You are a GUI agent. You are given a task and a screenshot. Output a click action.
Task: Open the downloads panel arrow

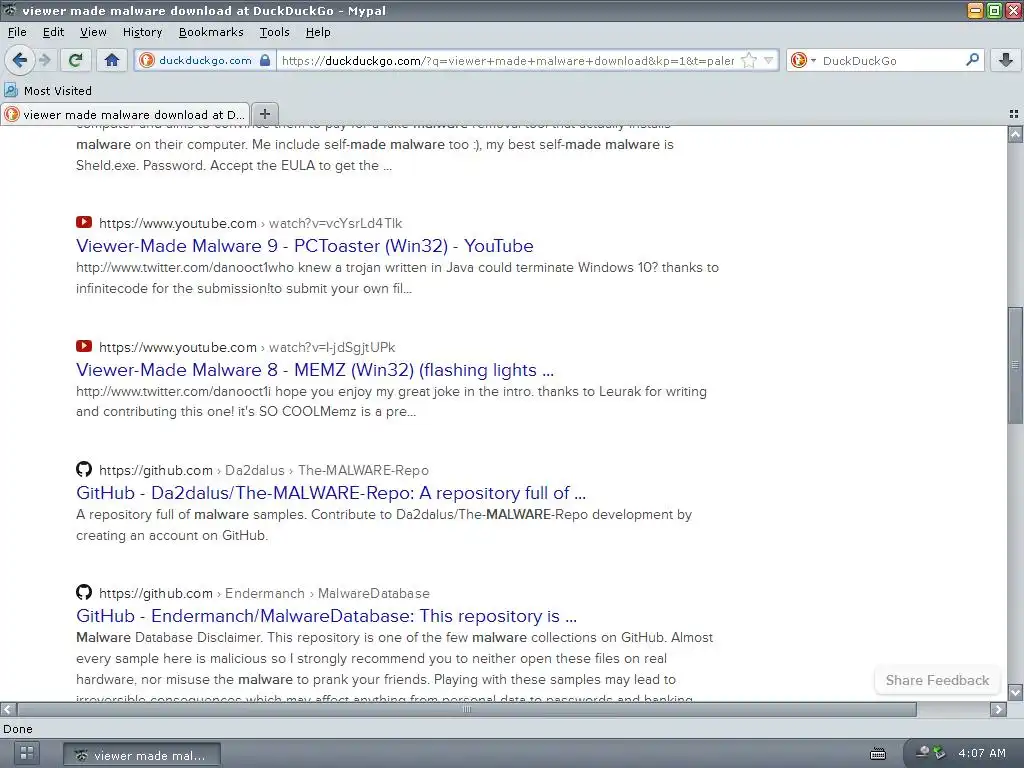click(1006, 60)
